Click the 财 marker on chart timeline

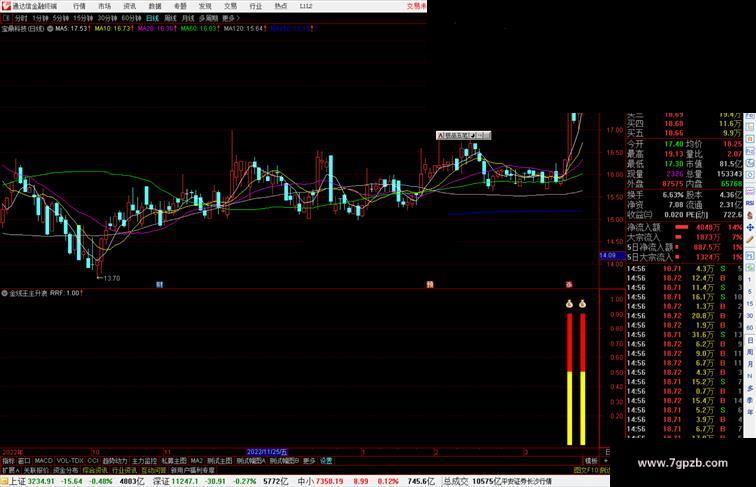[160, 284]
